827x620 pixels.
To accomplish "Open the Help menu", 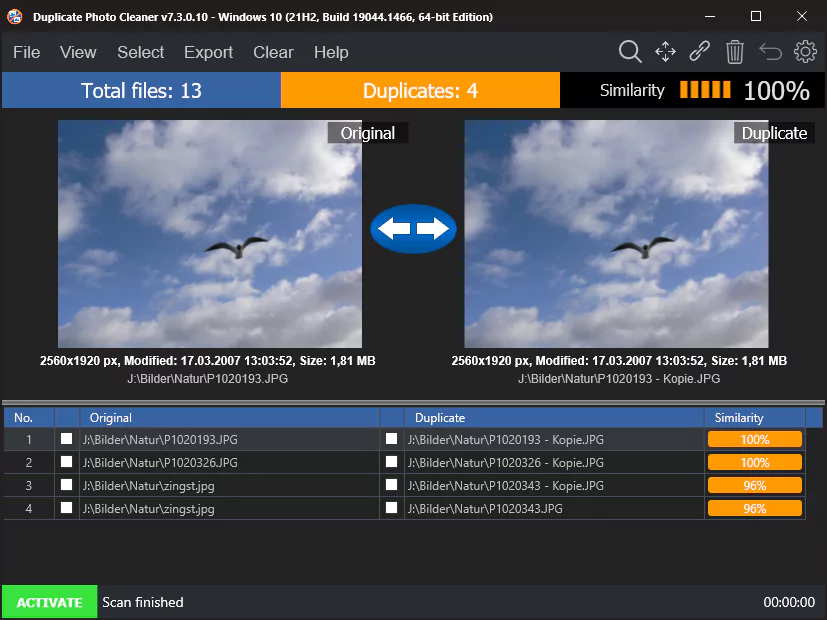I will pos(331,52).
